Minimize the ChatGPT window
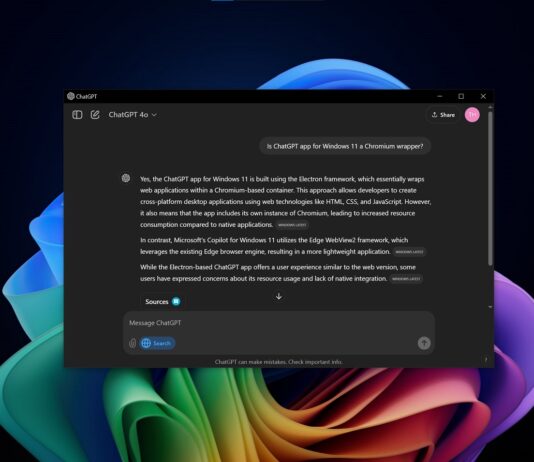The width and height of the screenshot is (534, 462). click(x=440, y=96)
